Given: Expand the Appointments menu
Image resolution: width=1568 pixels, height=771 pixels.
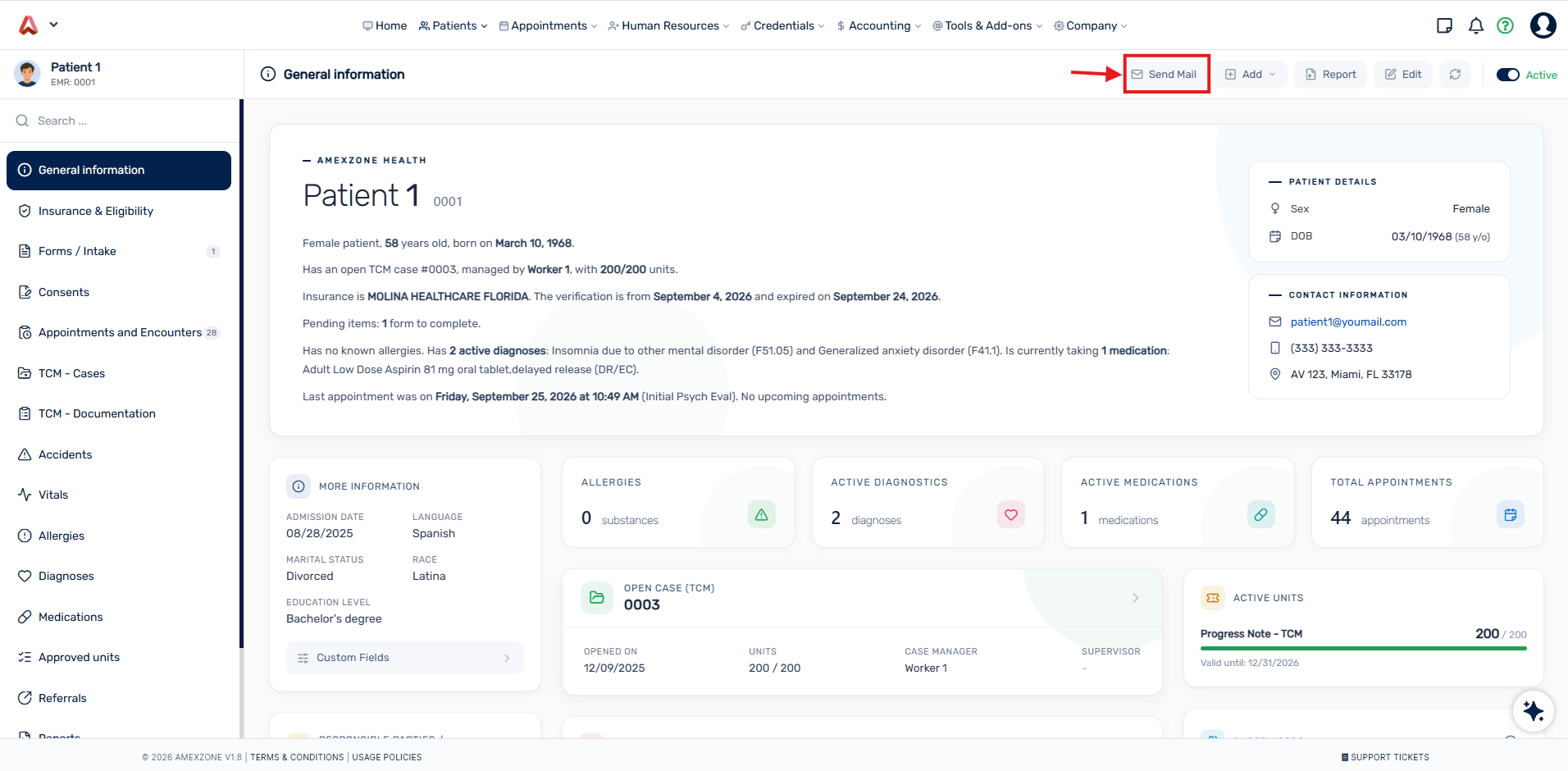Looking at the screenshot, I should click(x=548, y=25).
